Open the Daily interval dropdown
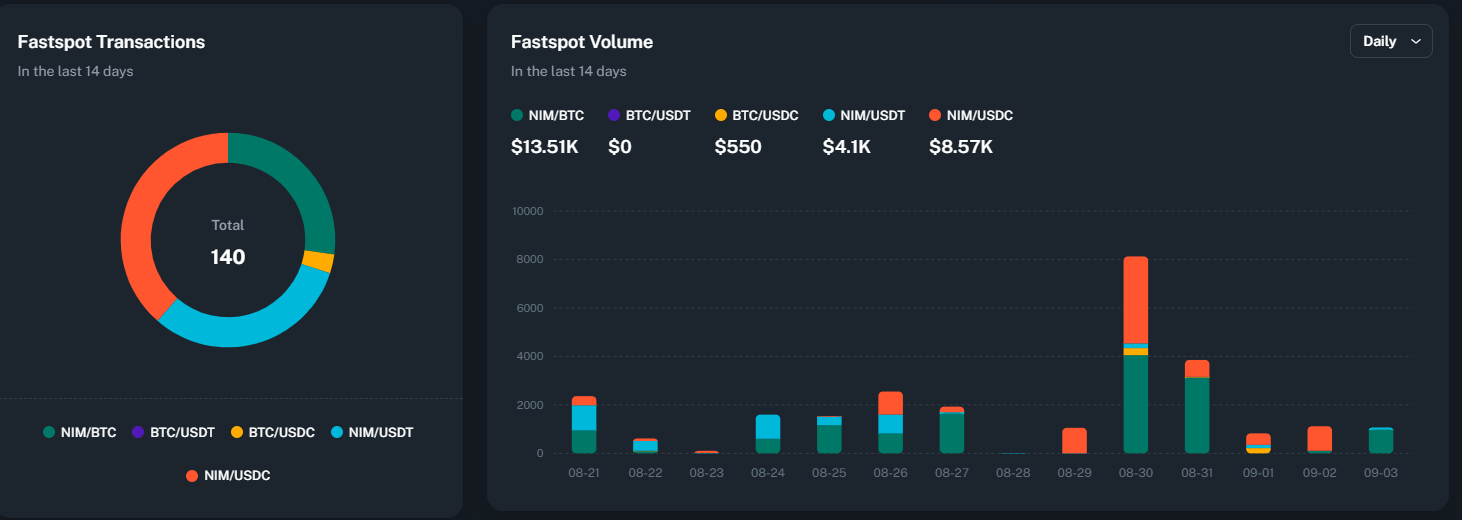The image size is (1462, 520). [x=1390, y=41]
